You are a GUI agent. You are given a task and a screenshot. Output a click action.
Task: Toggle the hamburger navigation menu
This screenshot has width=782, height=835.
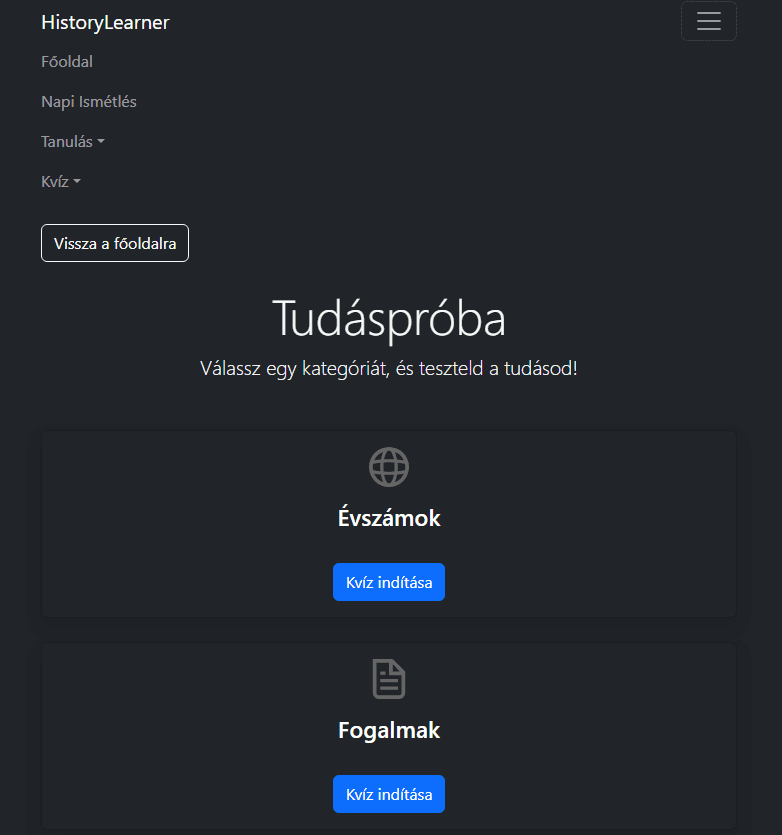click(x=708, y=22)
